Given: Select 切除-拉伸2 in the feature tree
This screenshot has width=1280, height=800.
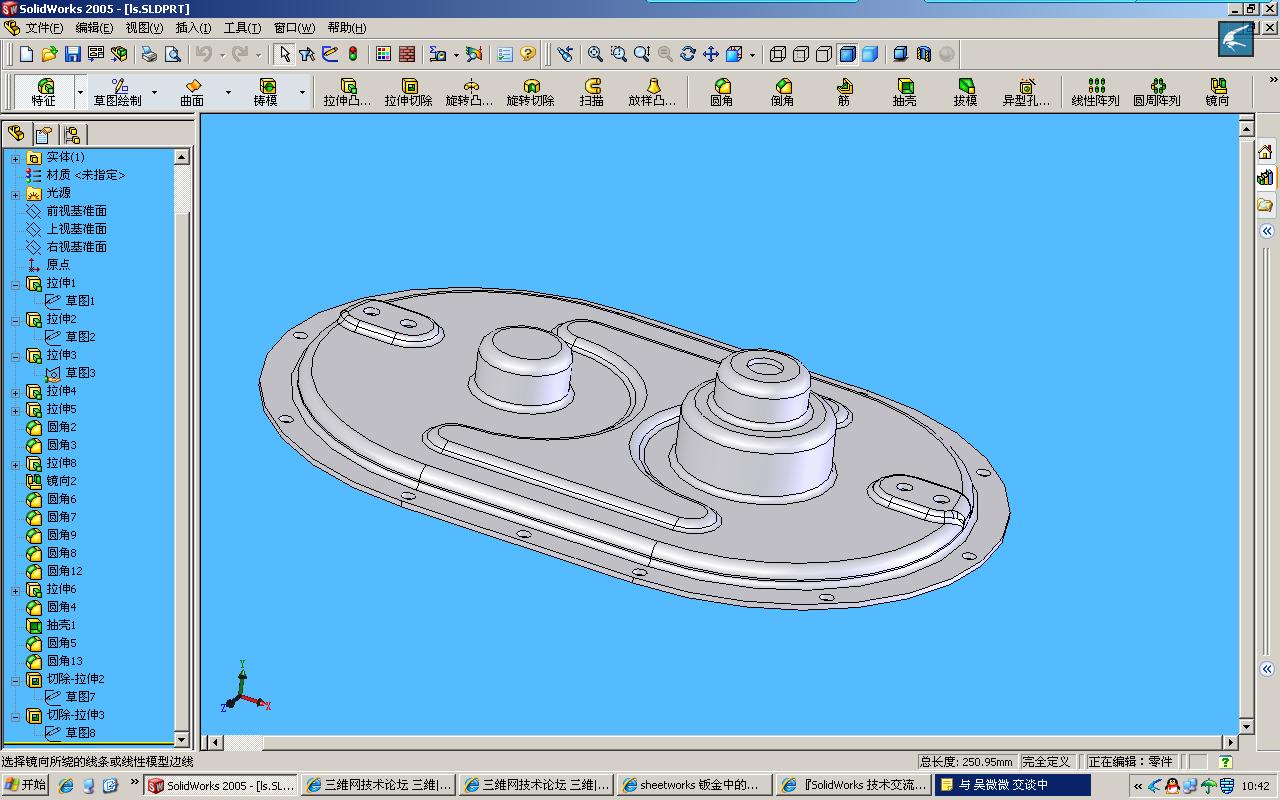Looking at the screenshot, I should 75,679.
